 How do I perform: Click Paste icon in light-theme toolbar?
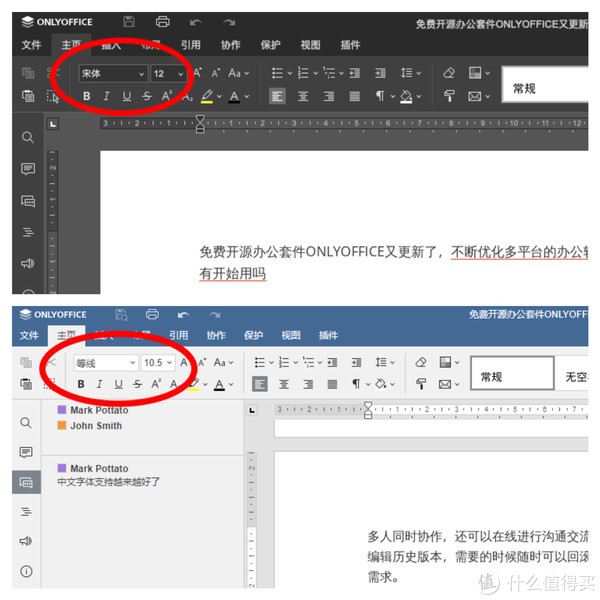coord(26,384)
